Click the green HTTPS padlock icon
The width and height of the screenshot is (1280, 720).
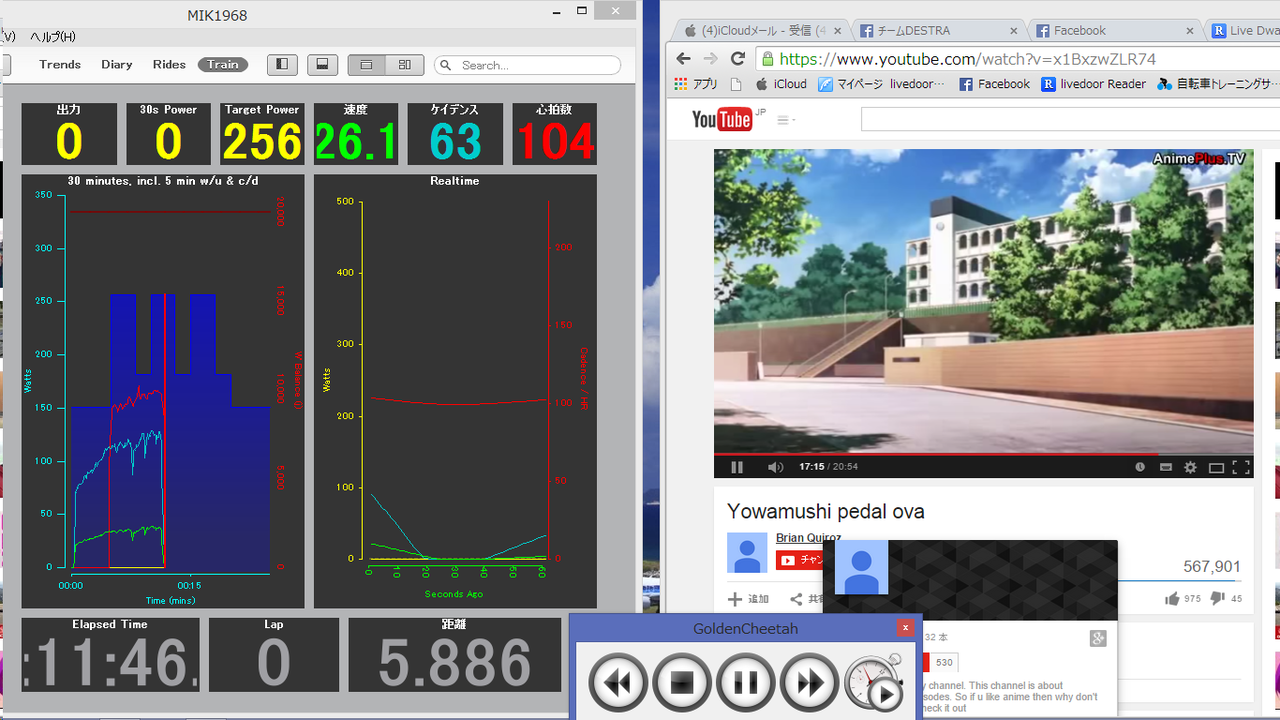[x=767, y=59]
